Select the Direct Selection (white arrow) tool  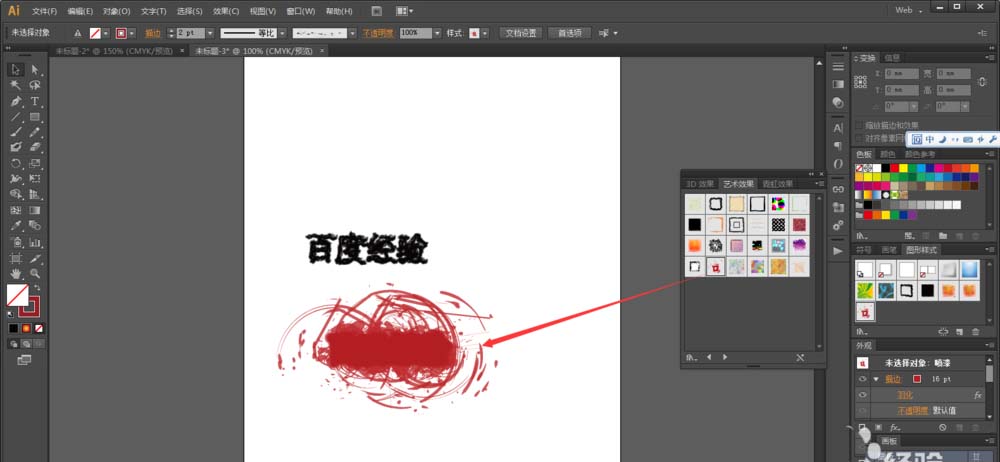point(35,70)
